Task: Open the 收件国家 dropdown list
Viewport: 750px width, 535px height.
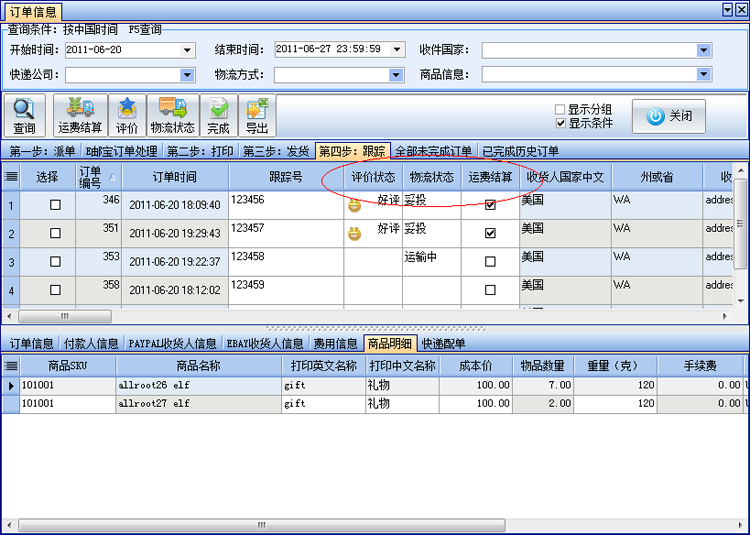Action: [x=704, y=50]
